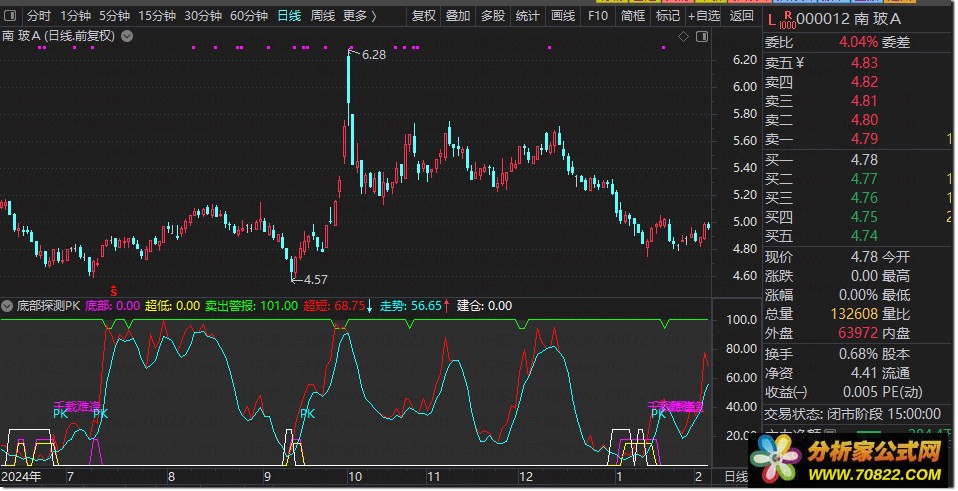Click 日线 period label at axis corner
The width and height of the screenshot is (958, 491).
coord(736,477)
